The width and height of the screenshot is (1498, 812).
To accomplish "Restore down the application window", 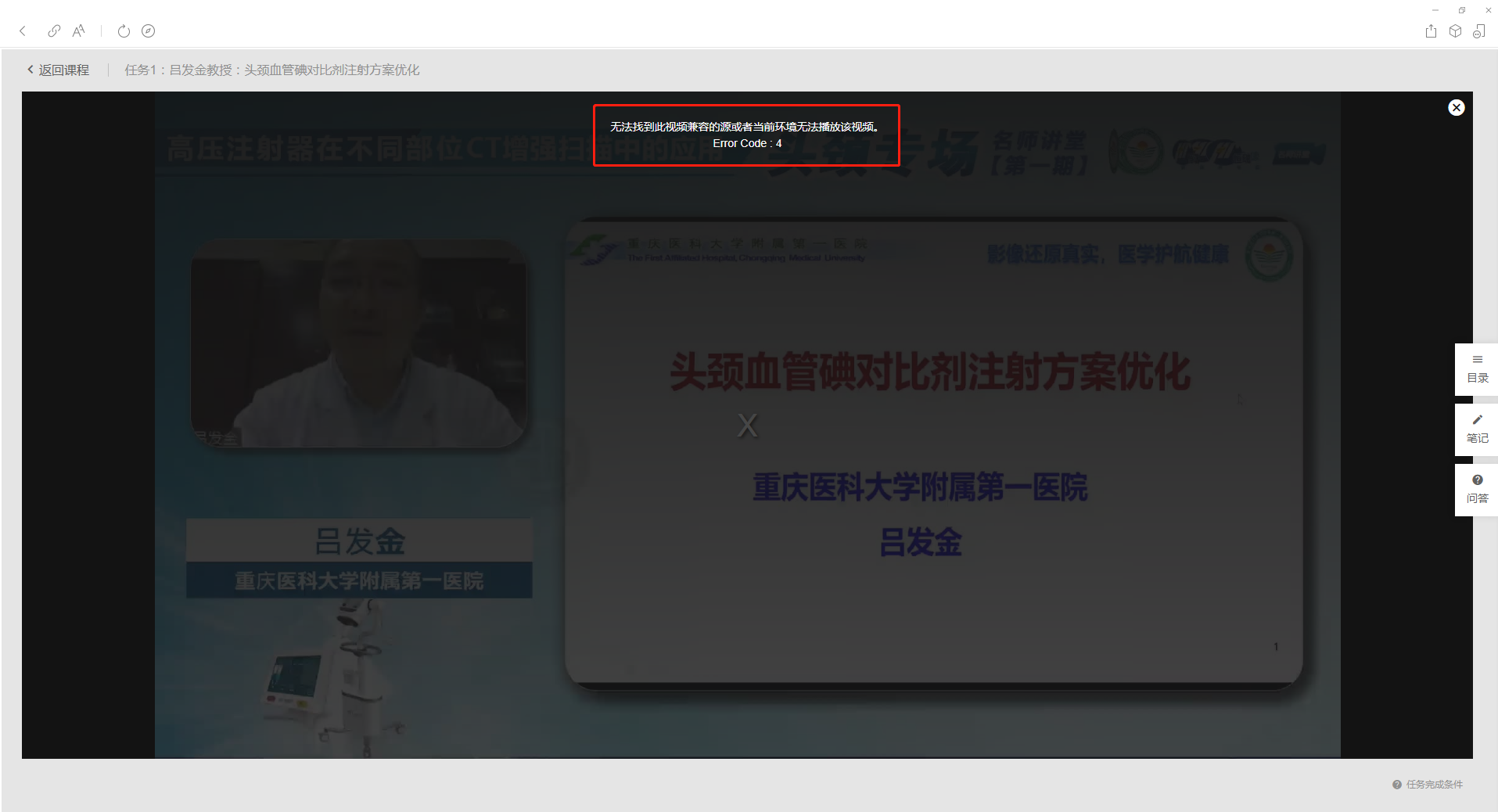I will click(1462, 10).
